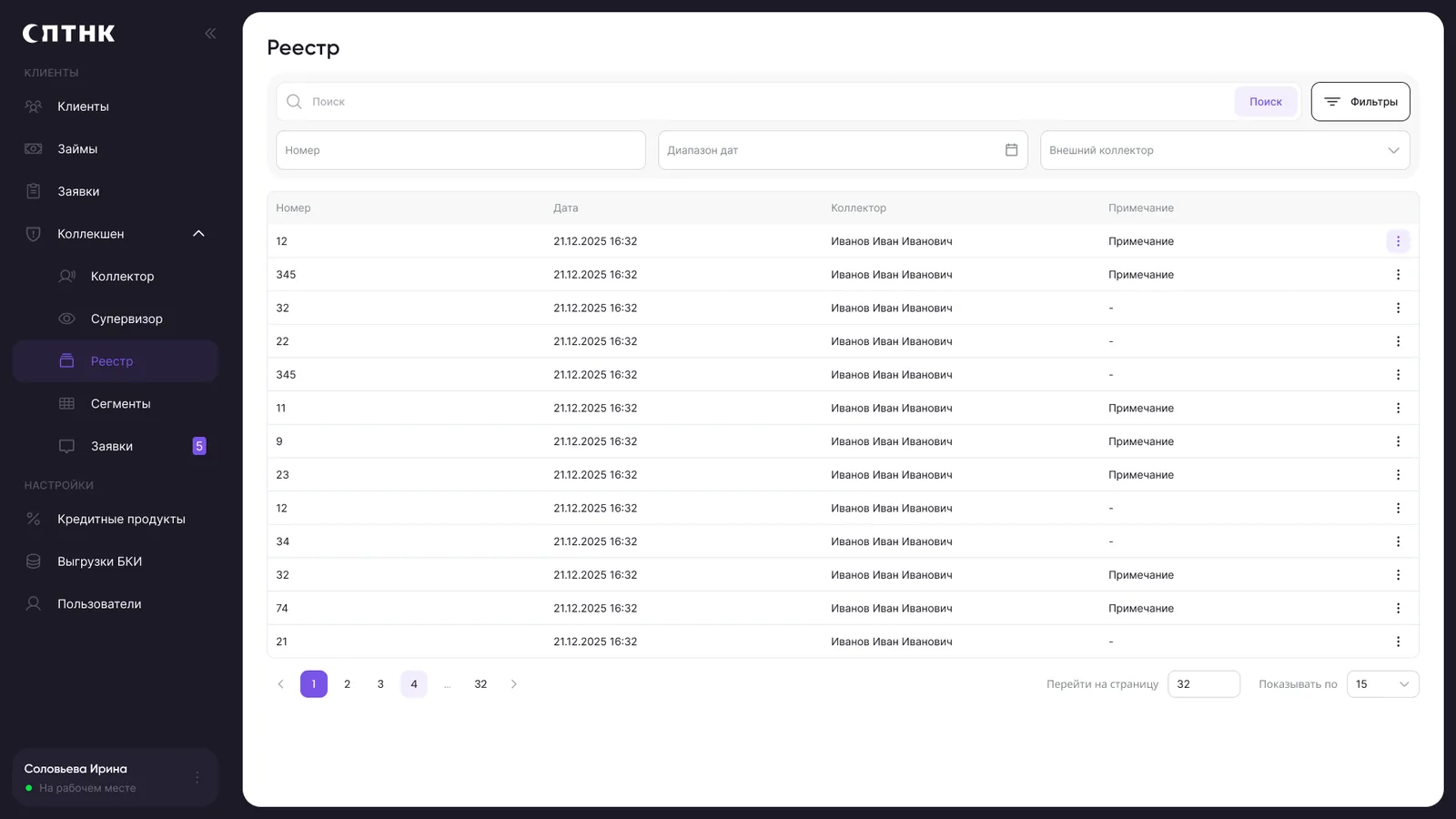This screenshot has height=819, width=1456.
Task: Open the Показывать по 15 dropdown
Action: tap(1382, 684)
